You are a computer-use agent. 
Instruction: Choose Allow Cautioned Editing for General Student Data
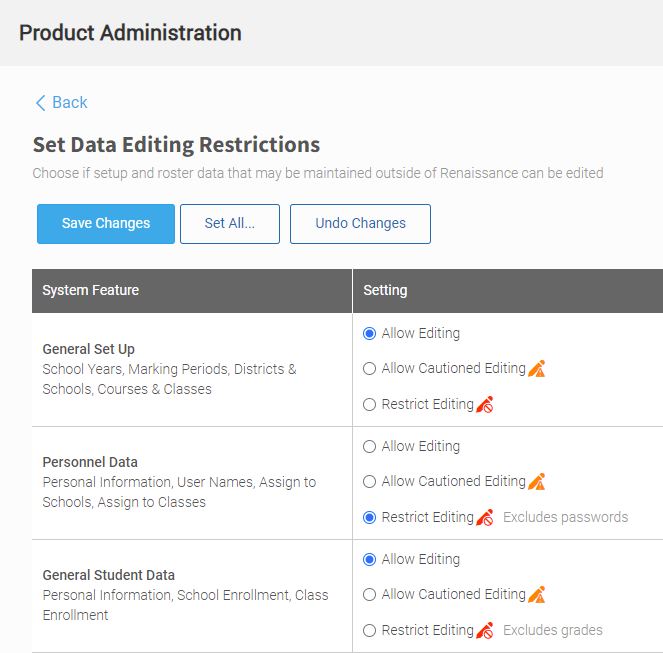click(369, 595)
